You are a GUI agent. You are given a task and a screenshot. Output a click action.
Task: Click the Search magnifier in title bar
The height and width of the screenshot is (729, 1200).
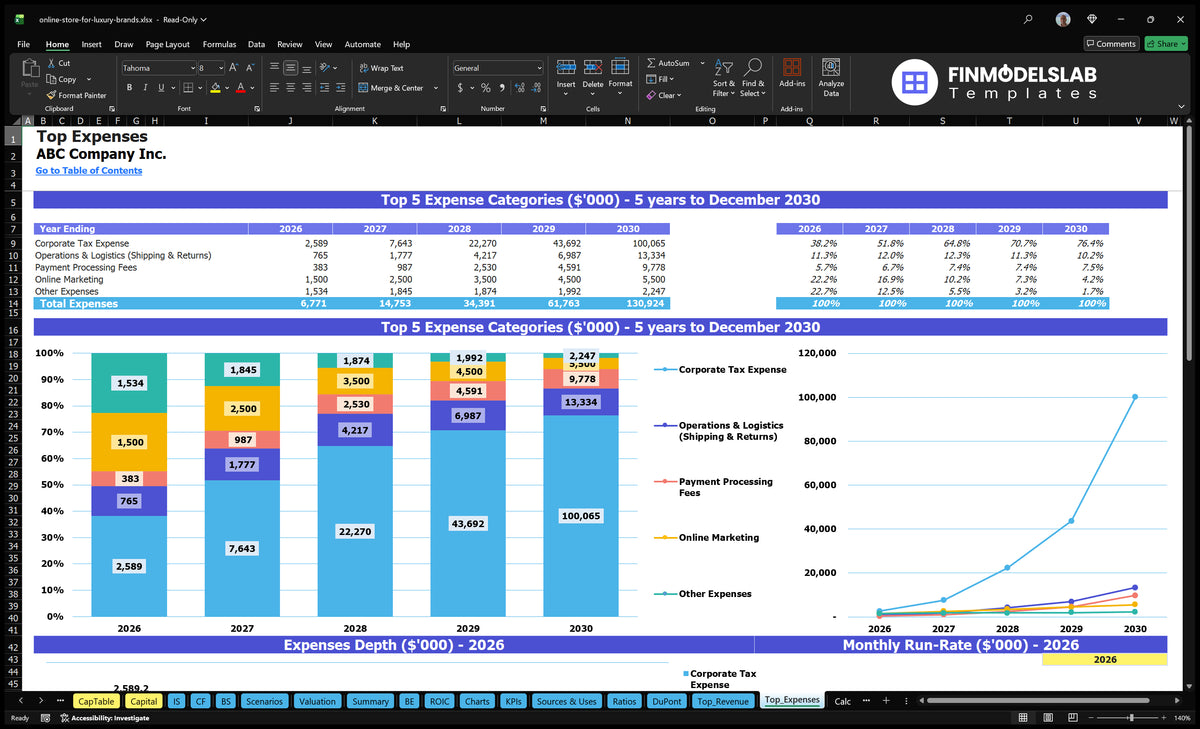point(1028,18)
